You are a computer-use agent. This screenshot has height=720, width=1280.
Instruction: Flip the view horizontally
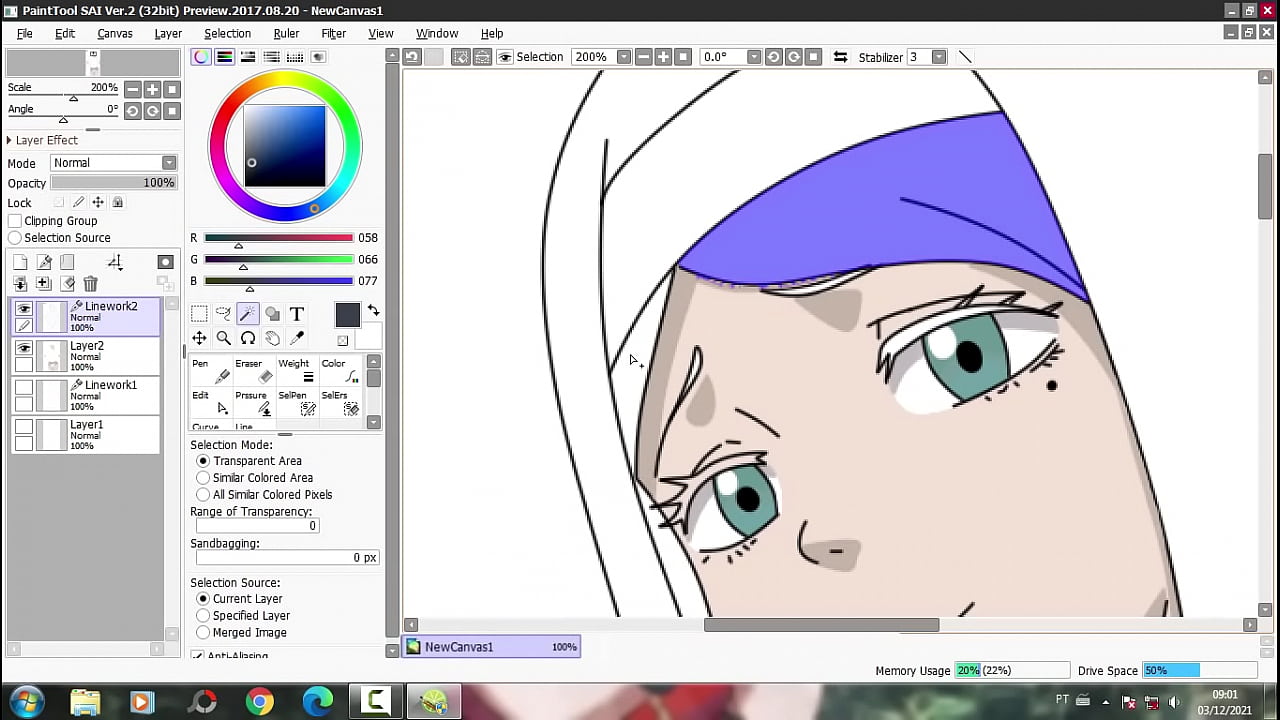(x=840, y=57)
